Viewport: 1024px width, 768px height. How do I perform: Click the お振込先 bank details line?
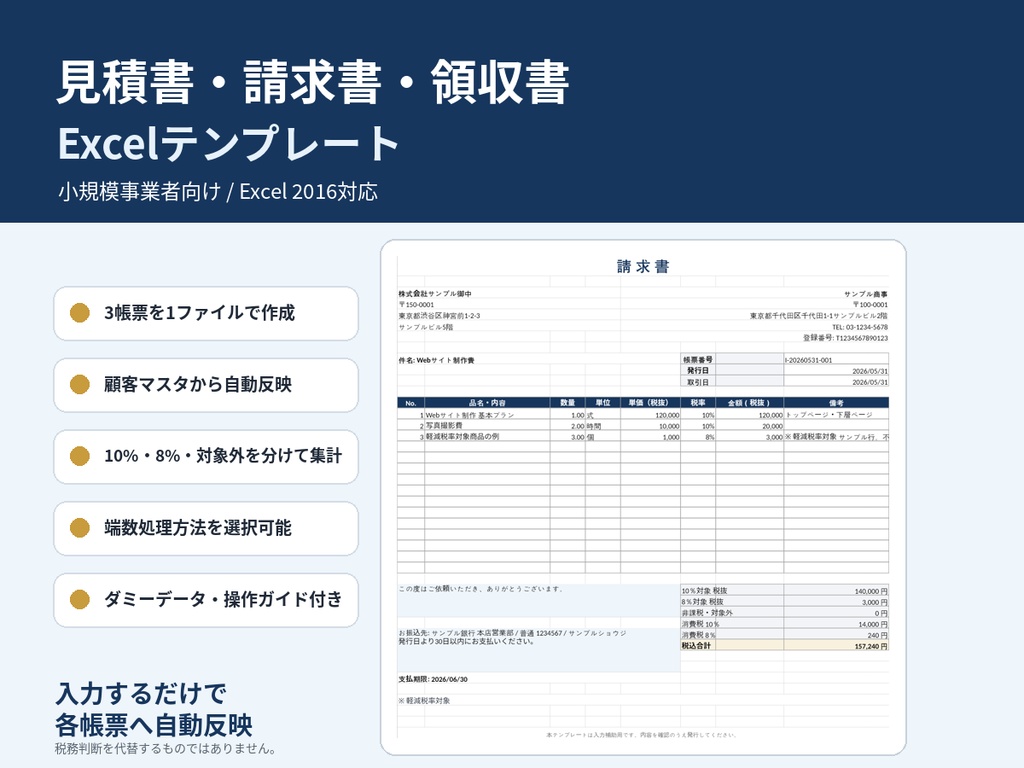tap(513, 633)
